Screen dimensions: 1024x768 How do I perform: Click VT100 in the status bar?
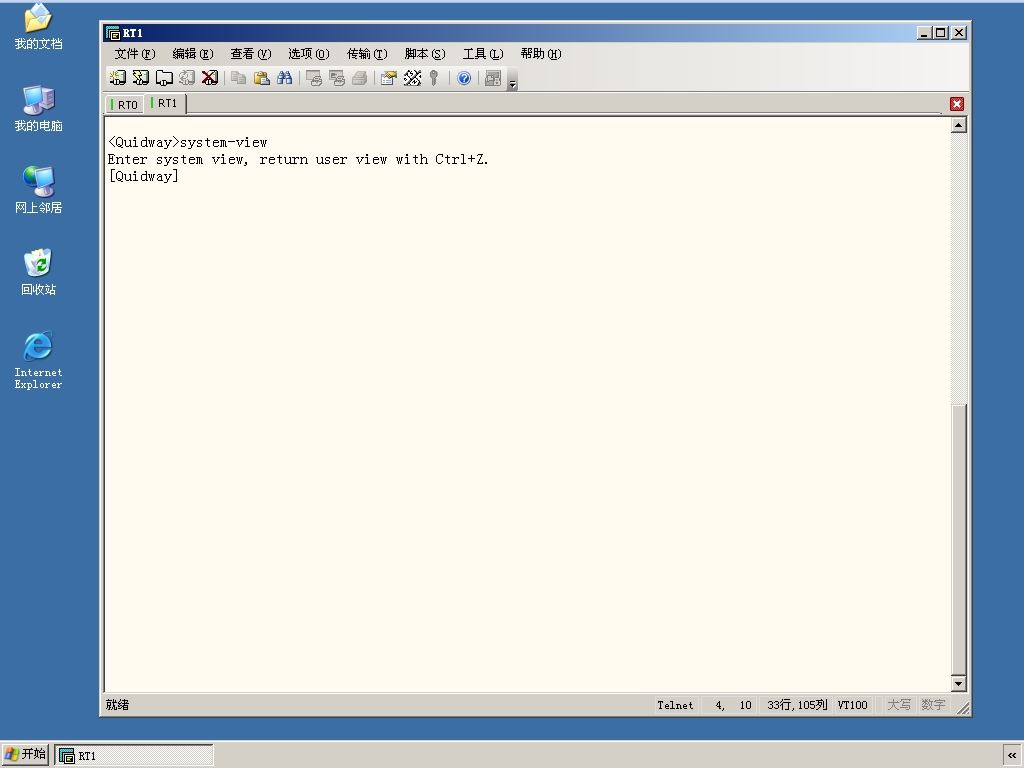tap(852, 705)
